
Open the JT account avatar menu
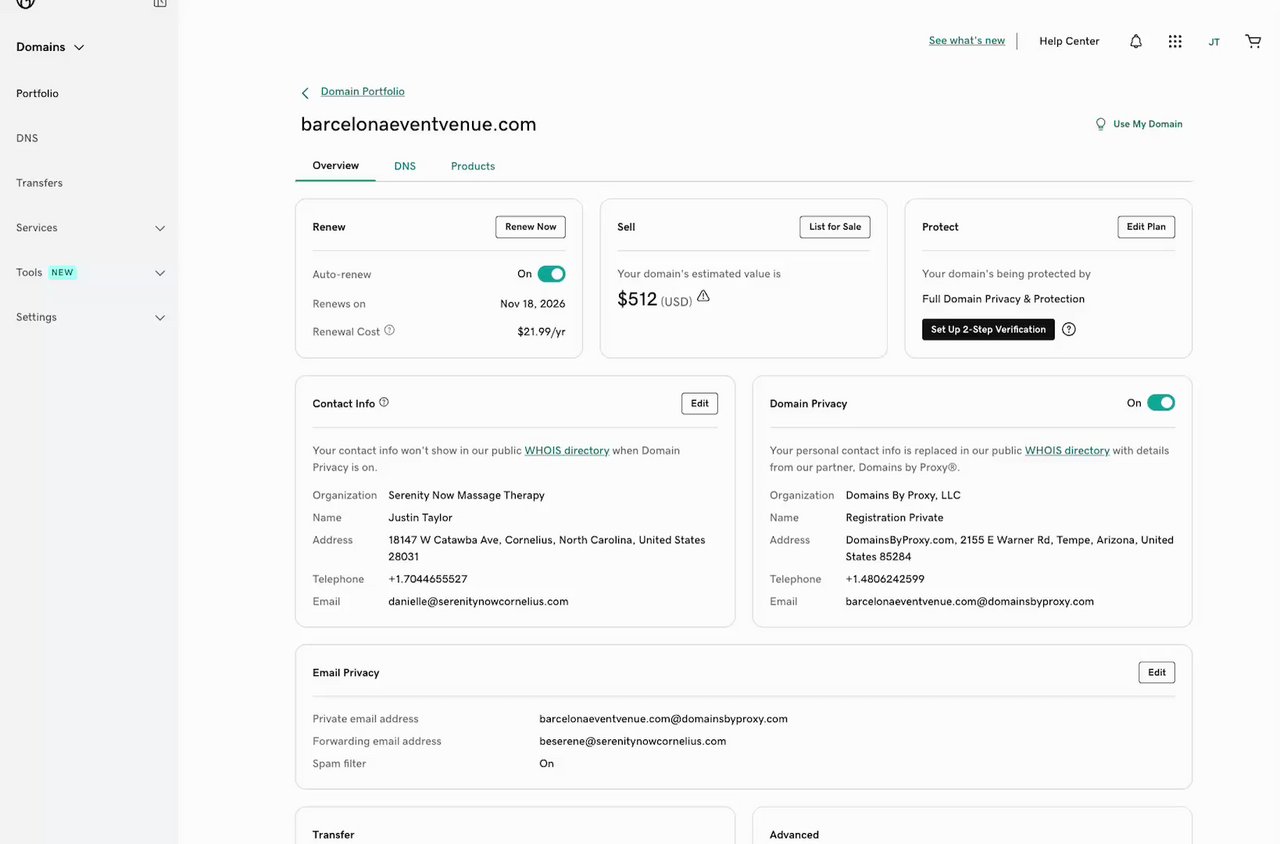1214,42
